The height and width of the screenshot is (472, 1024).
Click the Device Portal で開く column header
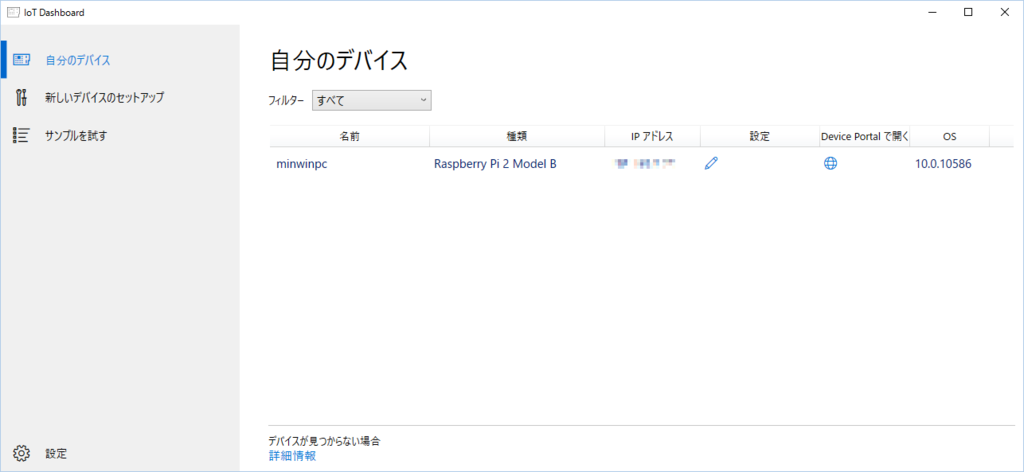[865, 136]
